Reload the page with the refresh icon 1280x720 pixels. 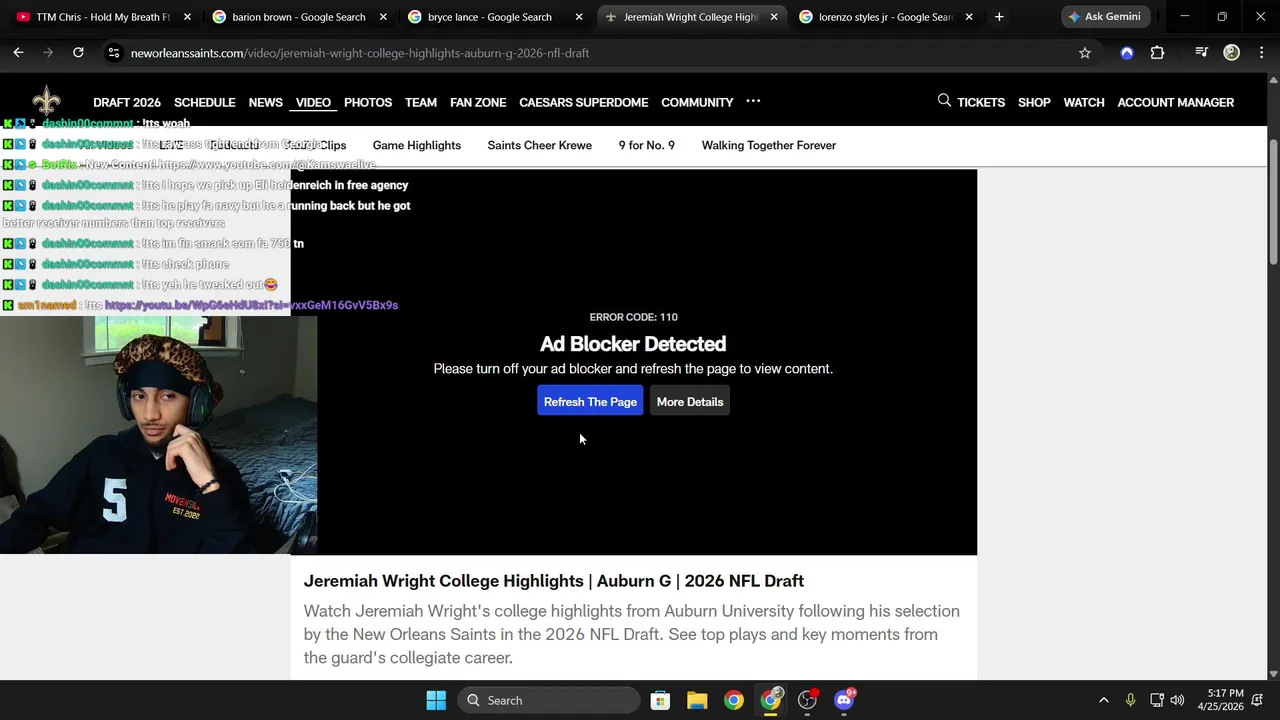pos(78,53)
